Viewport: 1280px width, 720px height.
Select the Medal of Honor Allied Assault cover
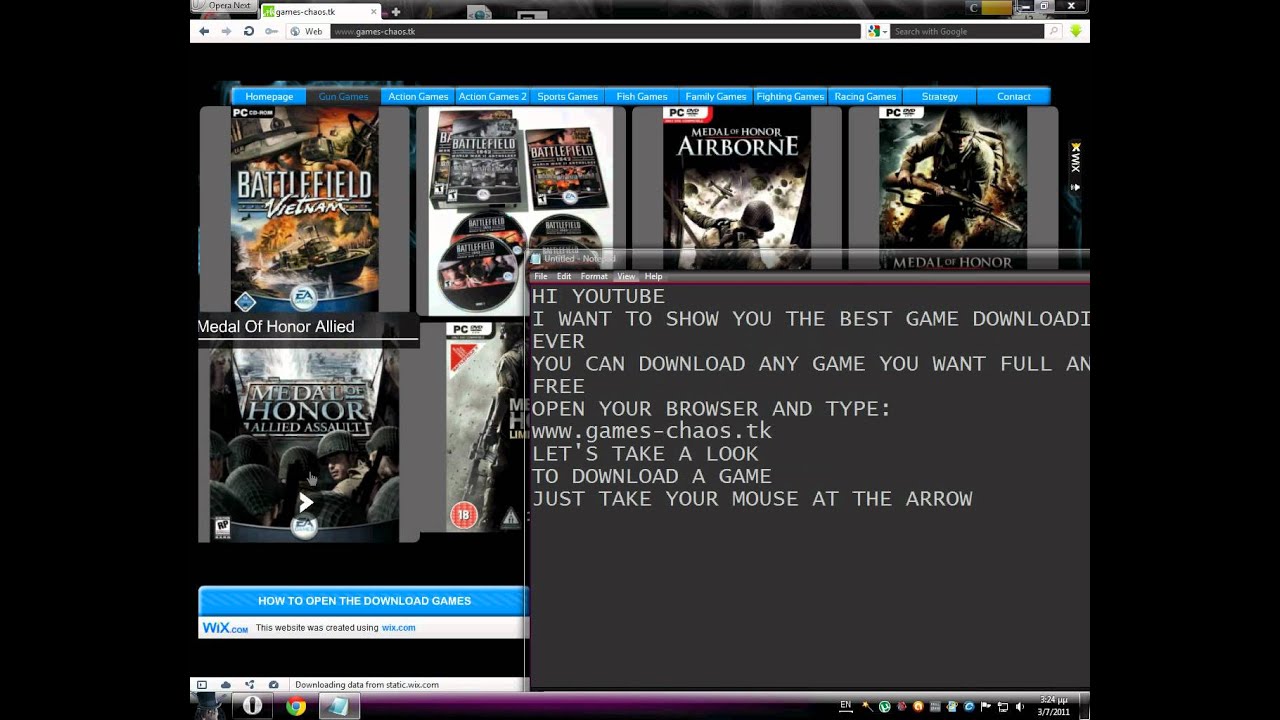click(304, 444)
